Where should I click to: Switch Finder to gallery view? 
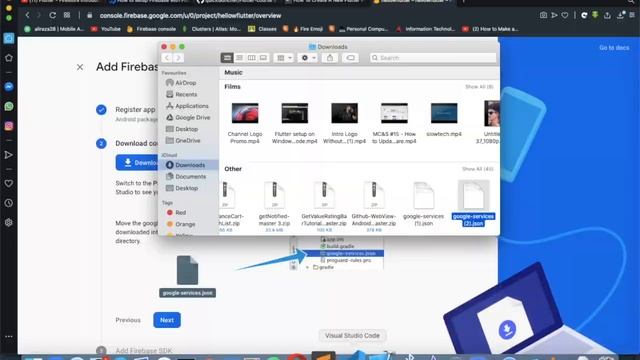point(263,58)
